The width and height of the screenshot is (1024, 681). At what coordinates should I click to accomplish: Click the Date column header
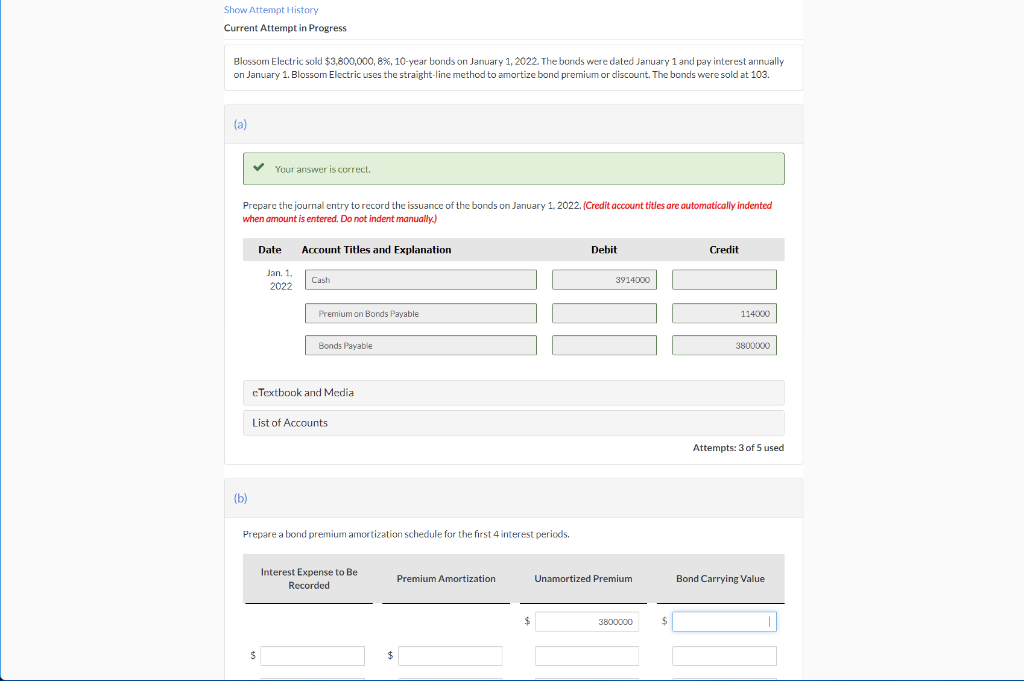pos(270,249)
